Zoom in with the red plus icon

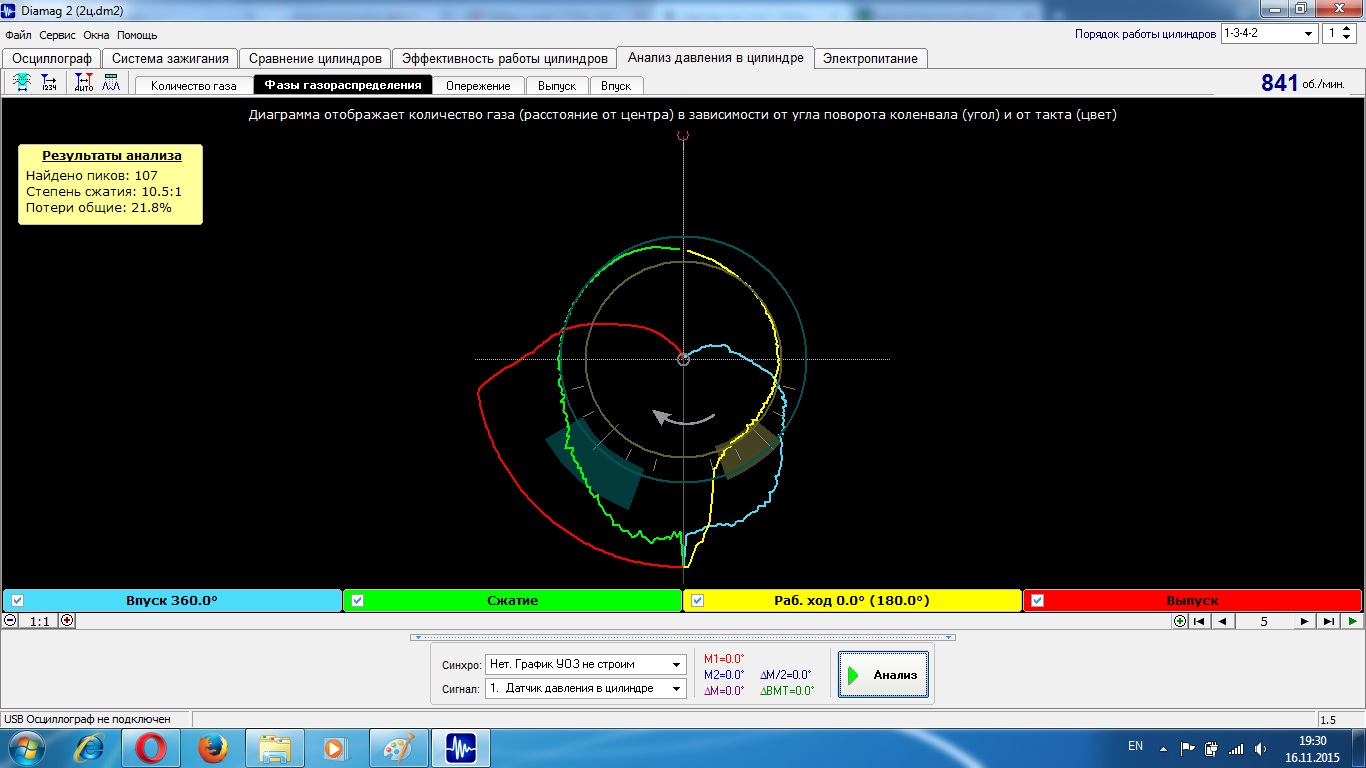tap(68, 620)
